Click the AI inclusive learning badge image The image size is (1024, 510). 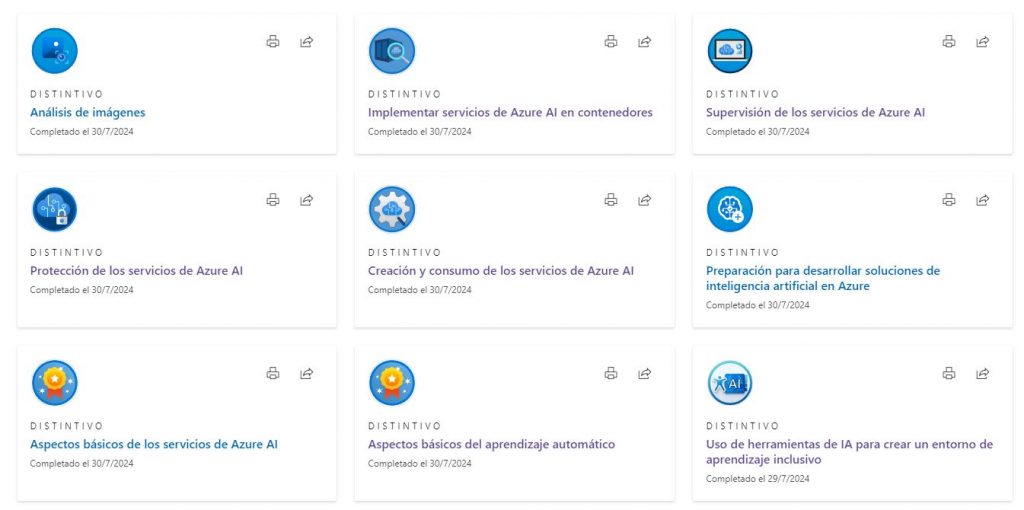(729, 383)
